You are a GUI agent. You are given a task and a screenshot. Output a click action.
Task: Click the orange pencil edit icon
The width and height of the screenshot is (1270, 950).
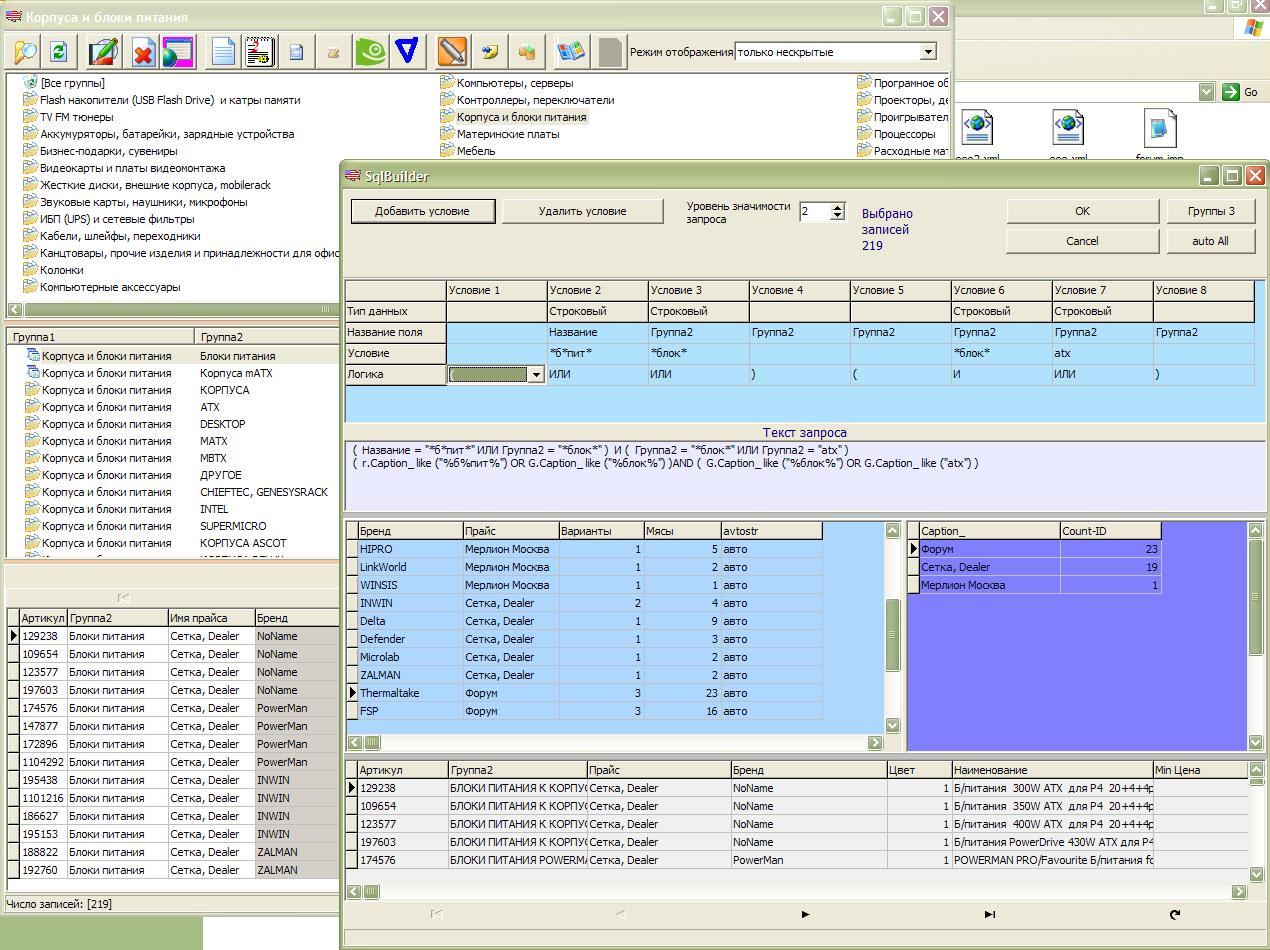pos(452,51)
